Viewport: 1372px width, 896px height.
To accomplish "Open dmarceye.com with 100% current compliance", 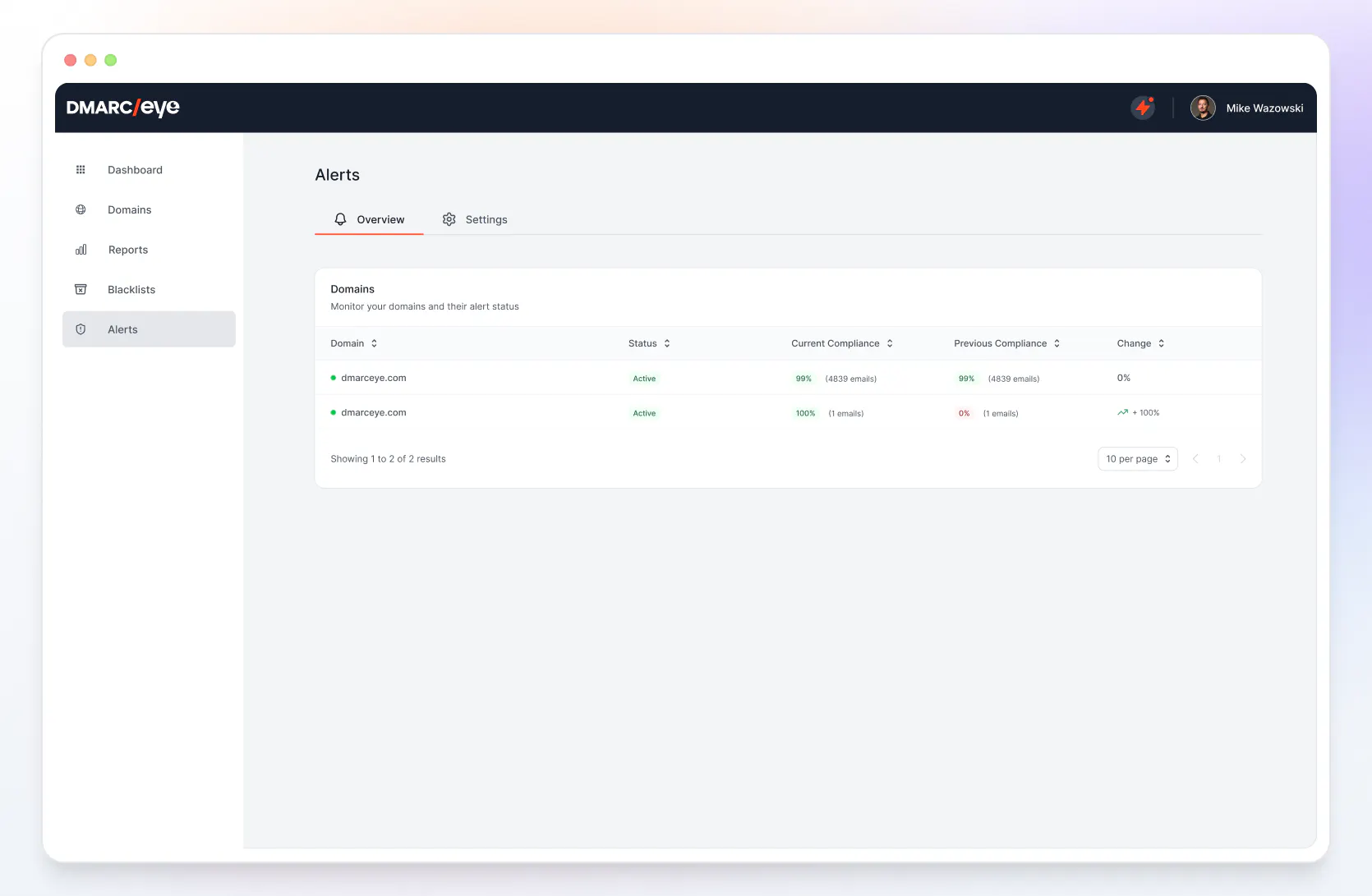I will [373, 412].
